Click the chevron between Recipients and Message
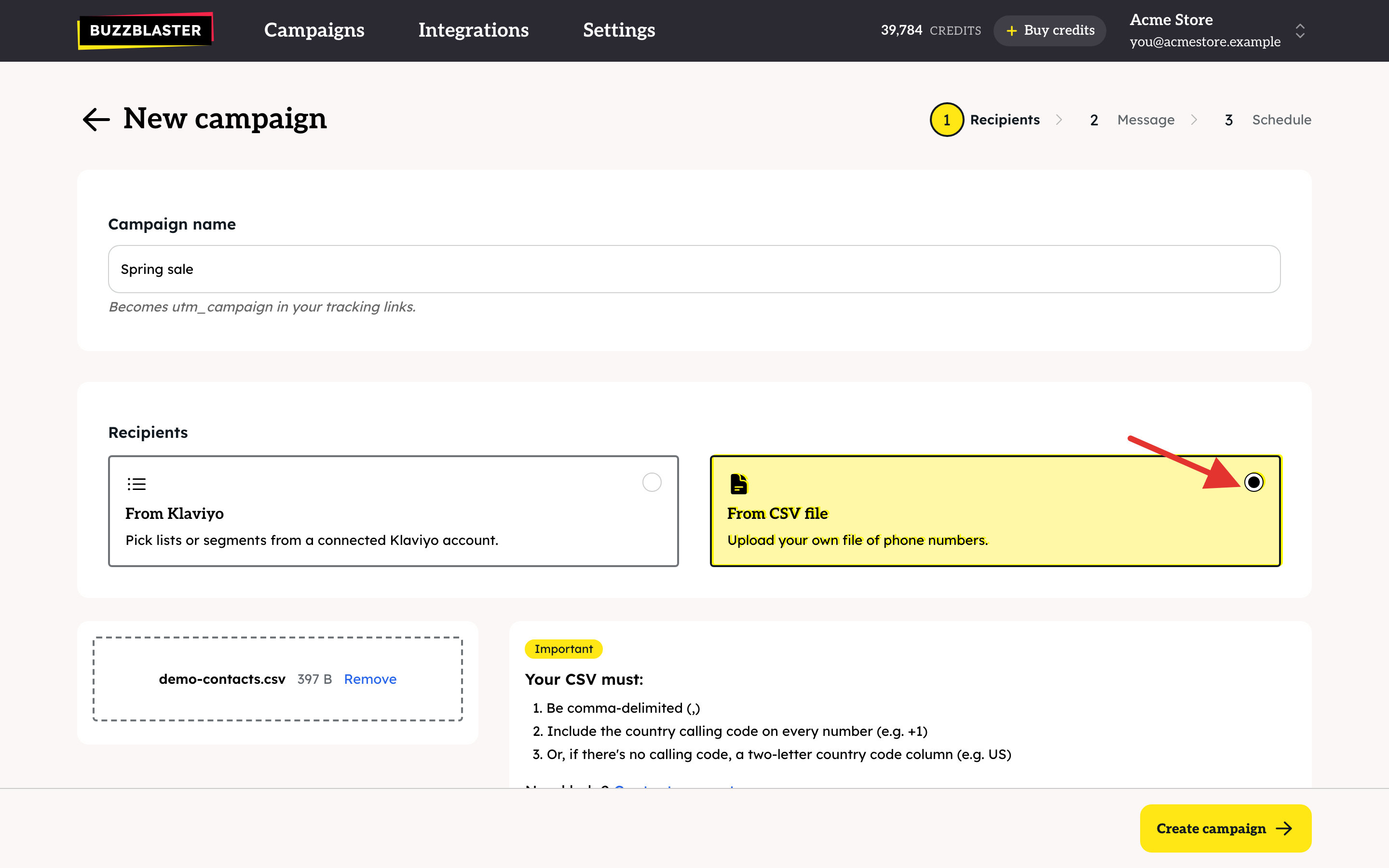 click(x=1059, y=120)
